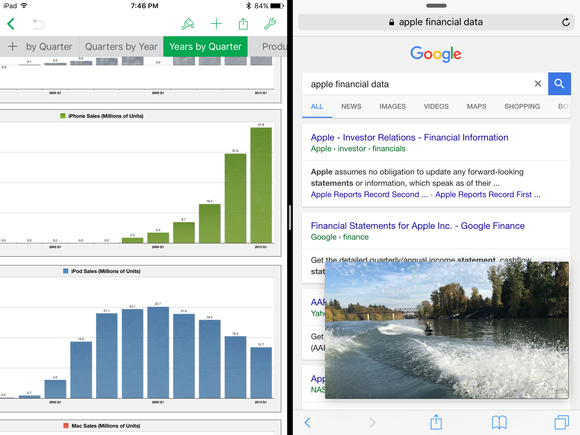
Task: Switch to NEWS results
Action: coord(351,107)
